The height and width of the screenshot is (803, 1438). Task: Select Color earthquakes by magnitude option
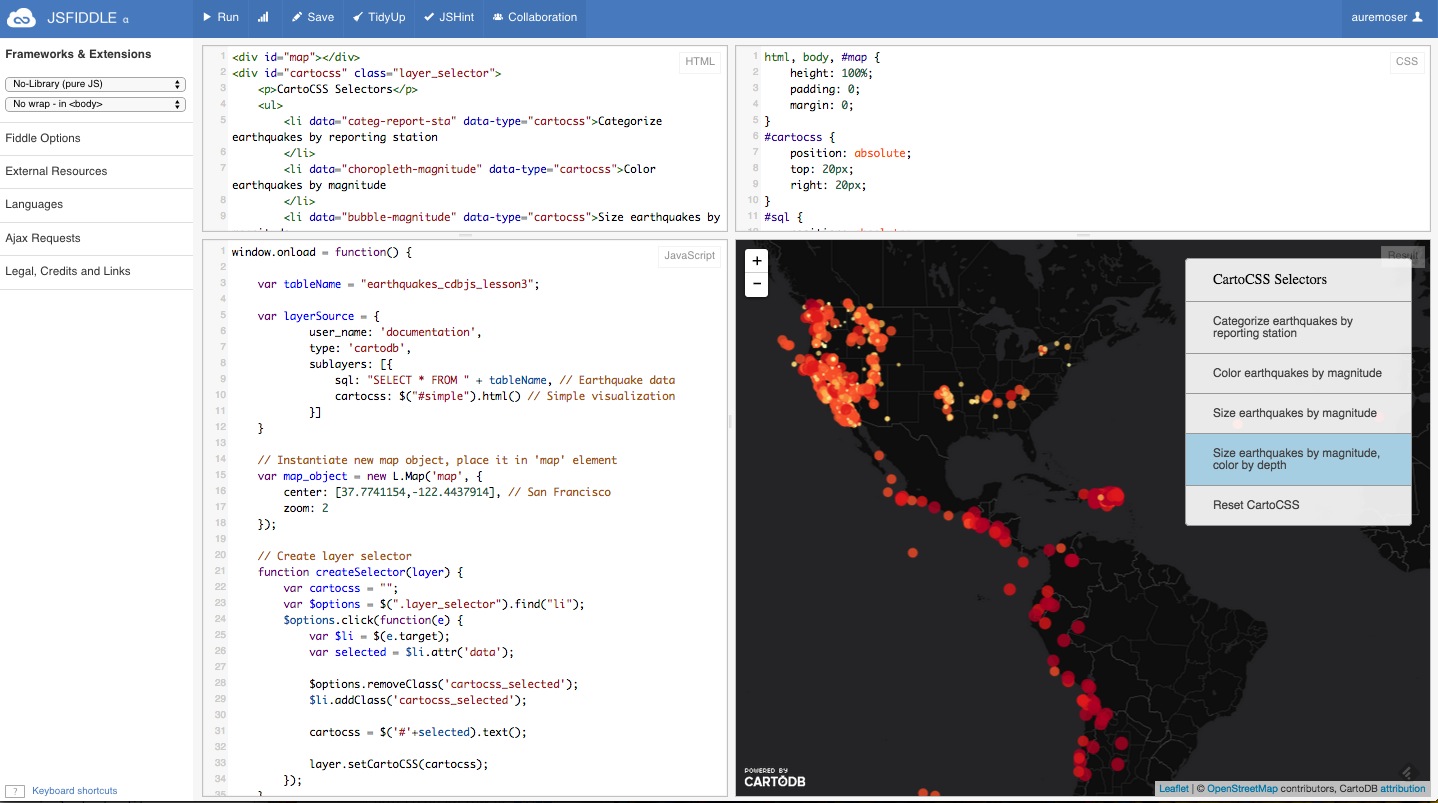1297,373
